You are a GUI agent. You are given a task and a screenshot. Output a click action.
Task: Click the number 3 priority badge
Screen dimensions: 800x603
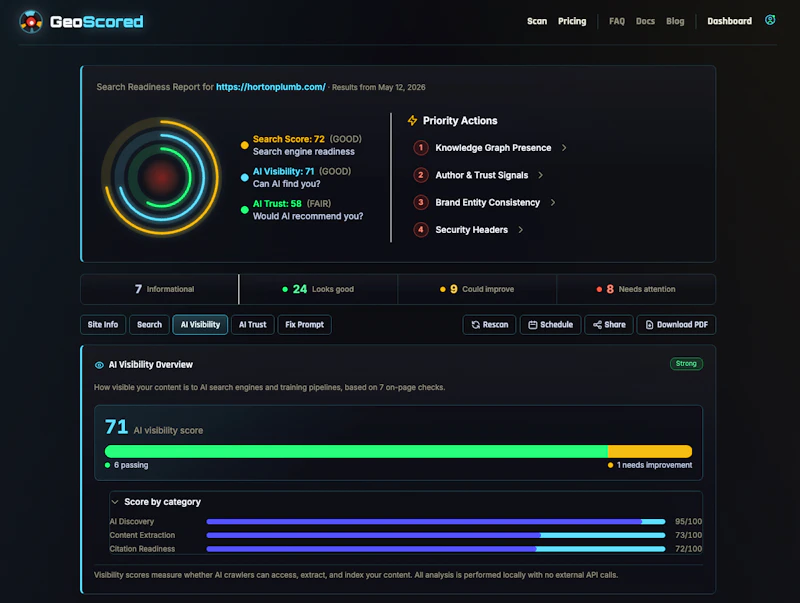(x=420, y=203)
